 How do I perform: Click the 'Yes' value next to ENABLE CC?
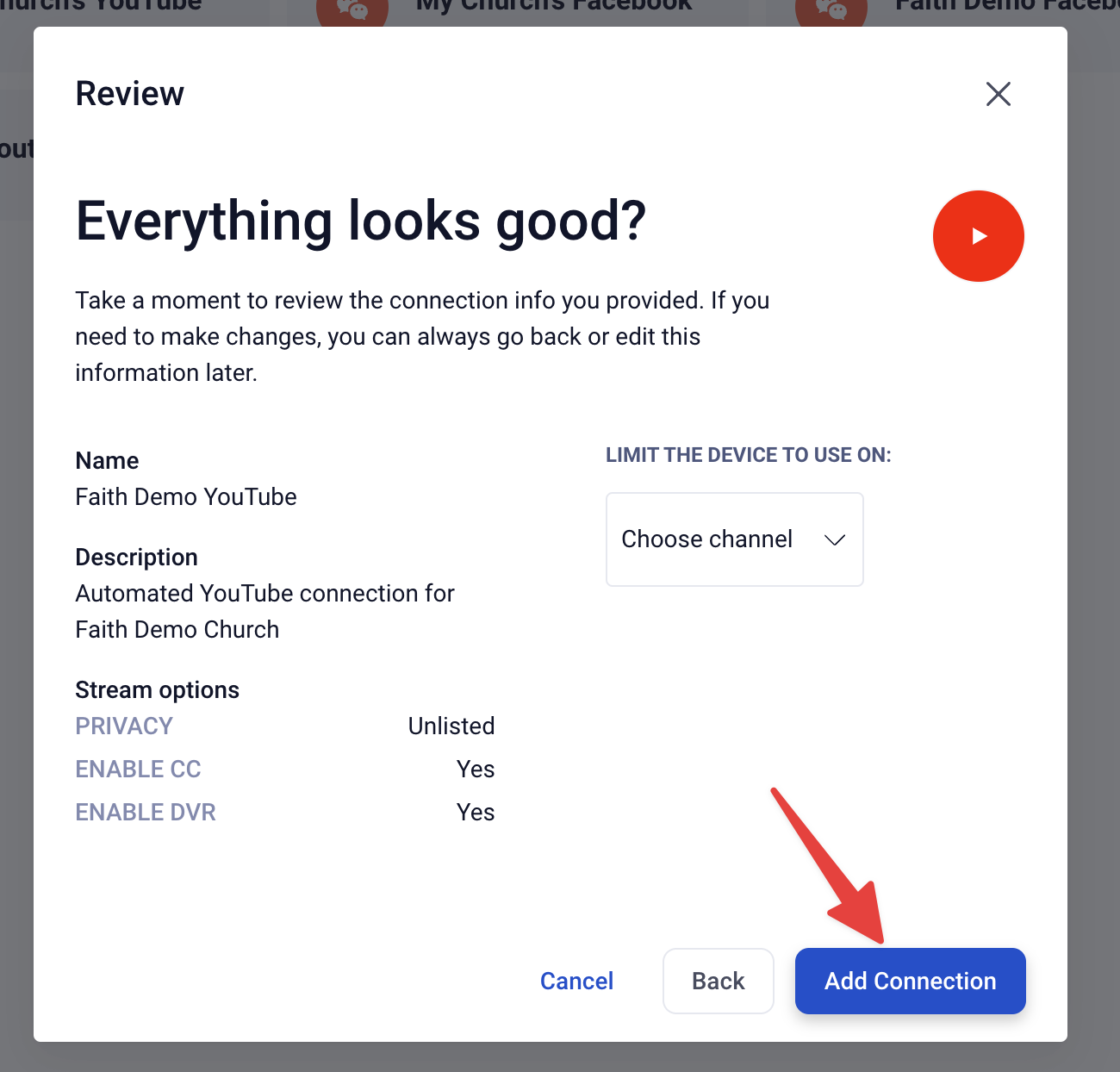pyautogui.click(x=476, y=769)
